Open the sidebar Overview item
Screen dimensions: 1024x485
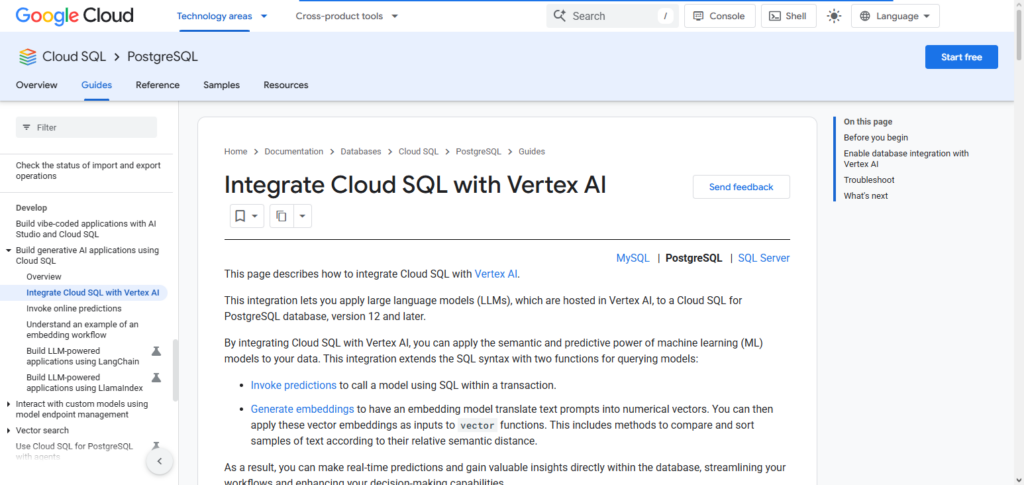[44, 277]
